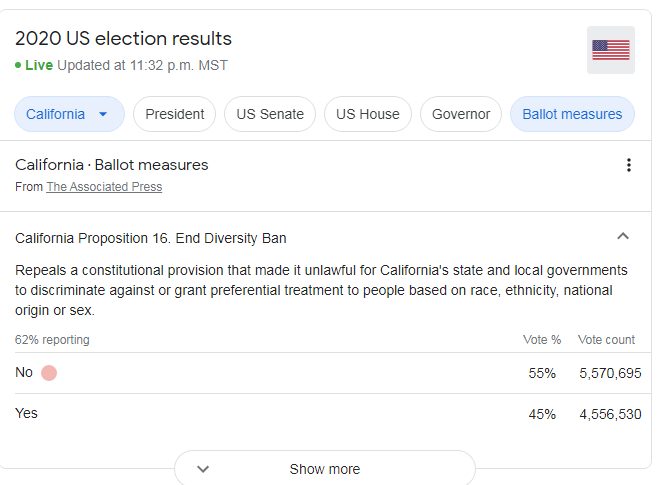Click the Vote count column header
The width and height of the screenshot is (659, 485).
606,340
